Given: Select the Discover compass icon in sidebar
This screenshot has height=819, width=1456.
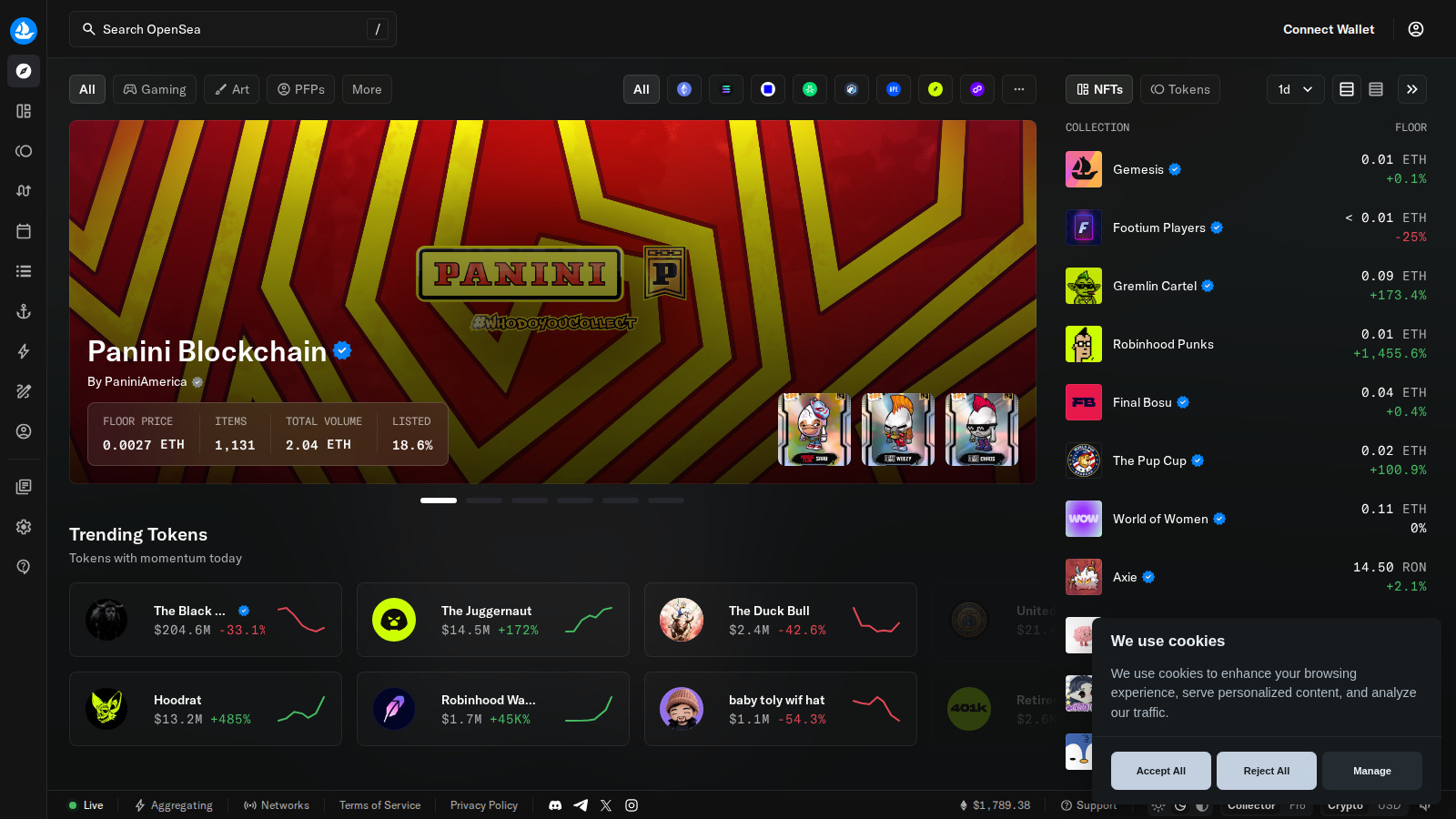Looking at the screenshot, I should point(24,71).
